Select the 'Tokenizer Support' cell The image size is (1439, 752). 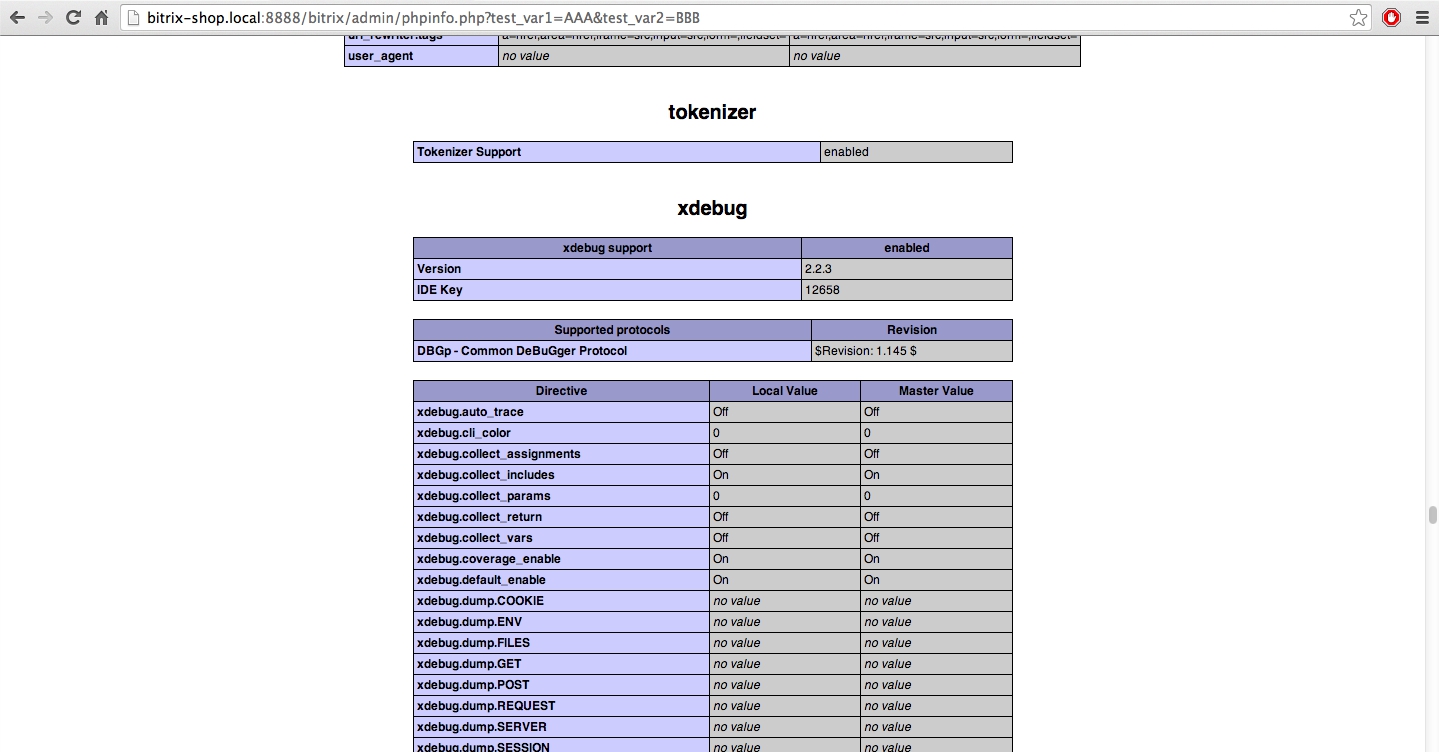tap(617, 152)
